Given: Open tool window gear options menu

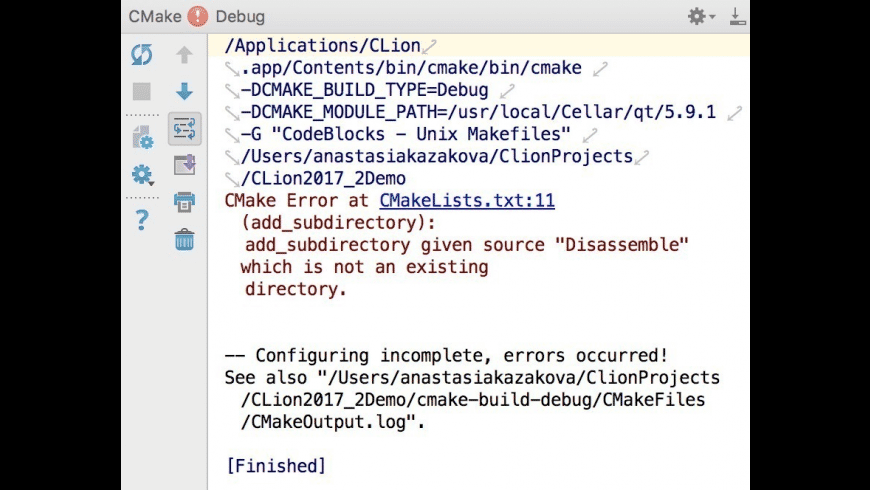Looking at the screenshot, I should tap(699, 16).
